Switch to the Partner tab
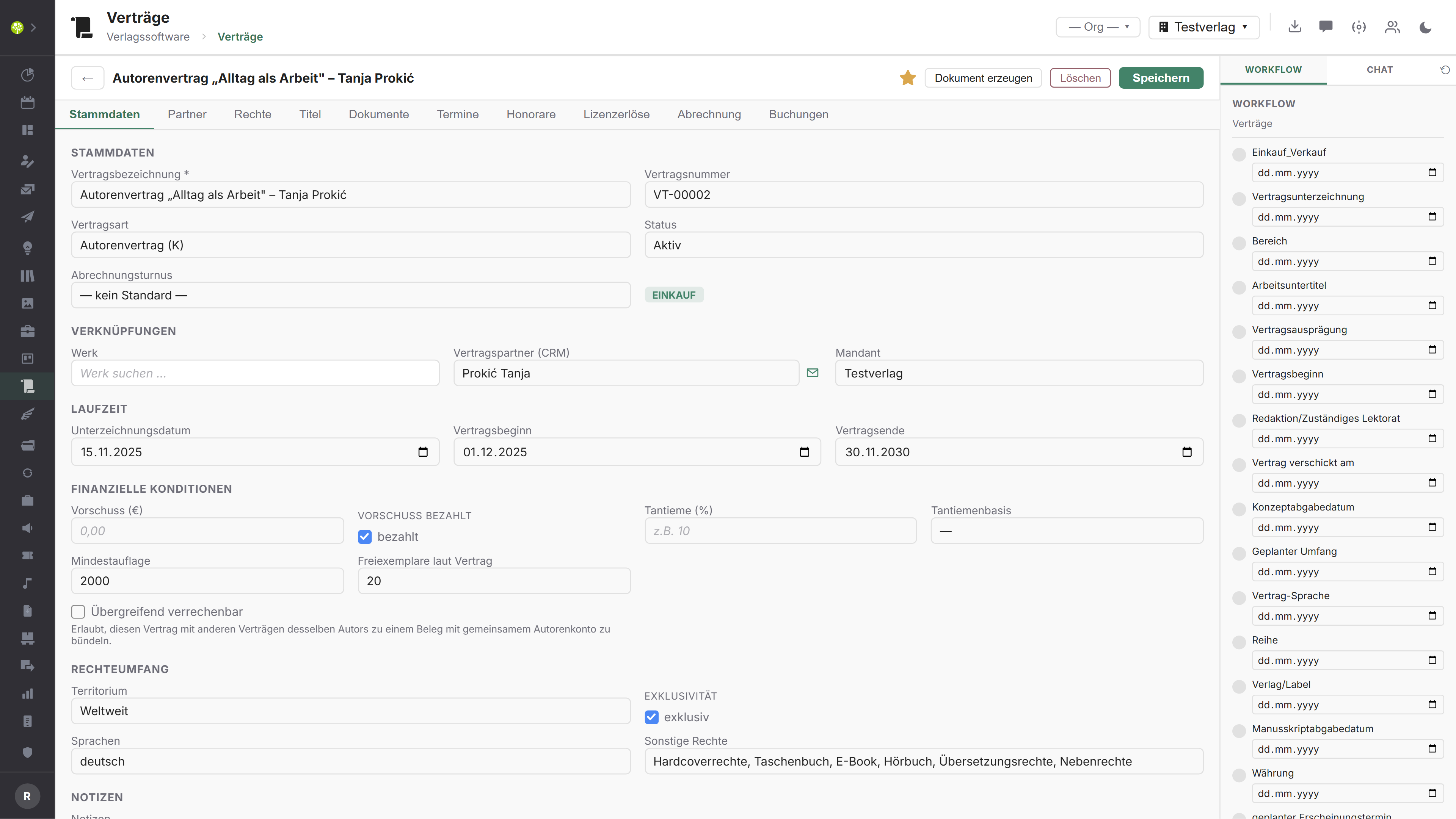Image resolution: width=1456 pixels, height=819 pixels. [187, 114]
